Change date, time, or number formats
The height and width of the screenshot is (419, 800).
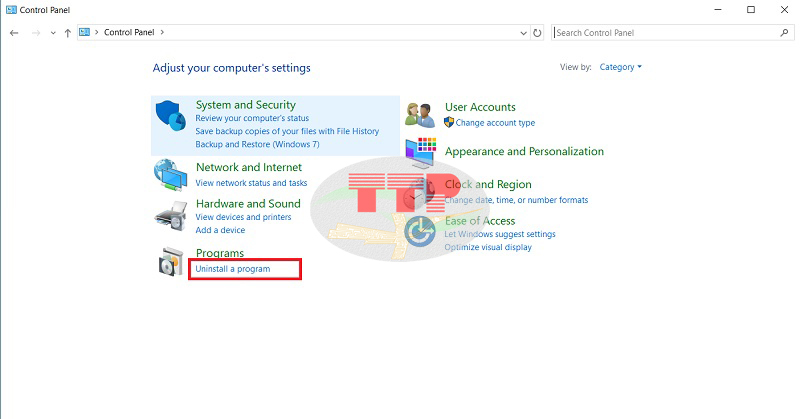point(516,200)
